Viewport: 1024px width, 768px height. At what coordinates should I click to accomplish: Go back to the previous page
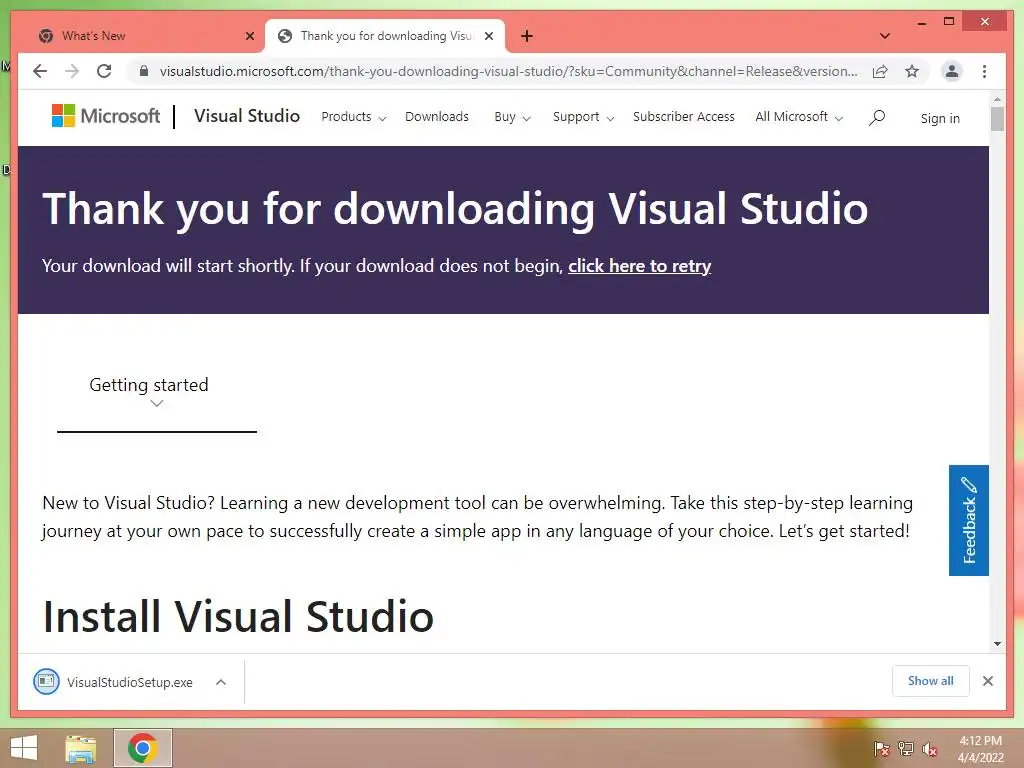pyautogui.click(x=40, y=71)
